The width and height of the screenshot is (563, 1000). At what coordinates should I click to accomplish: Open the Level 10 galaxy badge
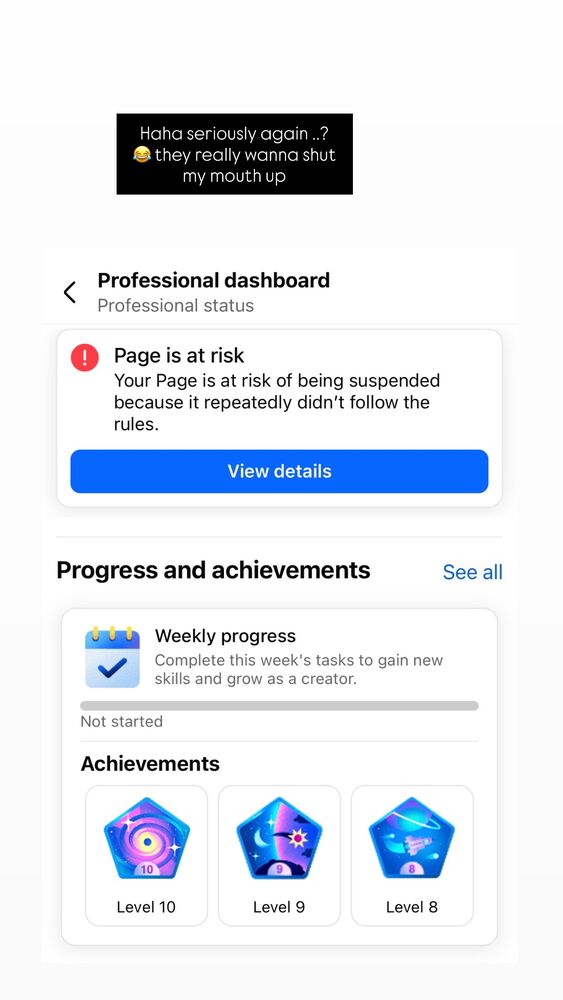147,838
